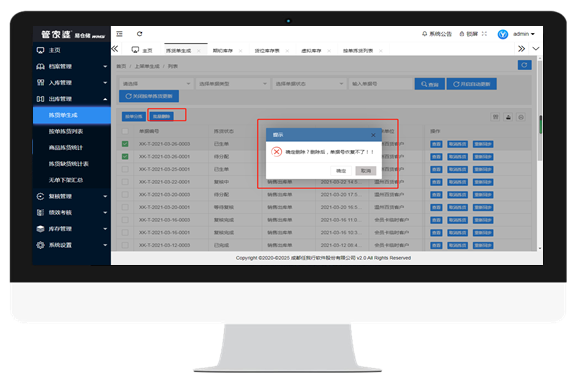Switch to the 货位库存表 tab
Screen dimensions: 576x378
[x=267, y=51]
